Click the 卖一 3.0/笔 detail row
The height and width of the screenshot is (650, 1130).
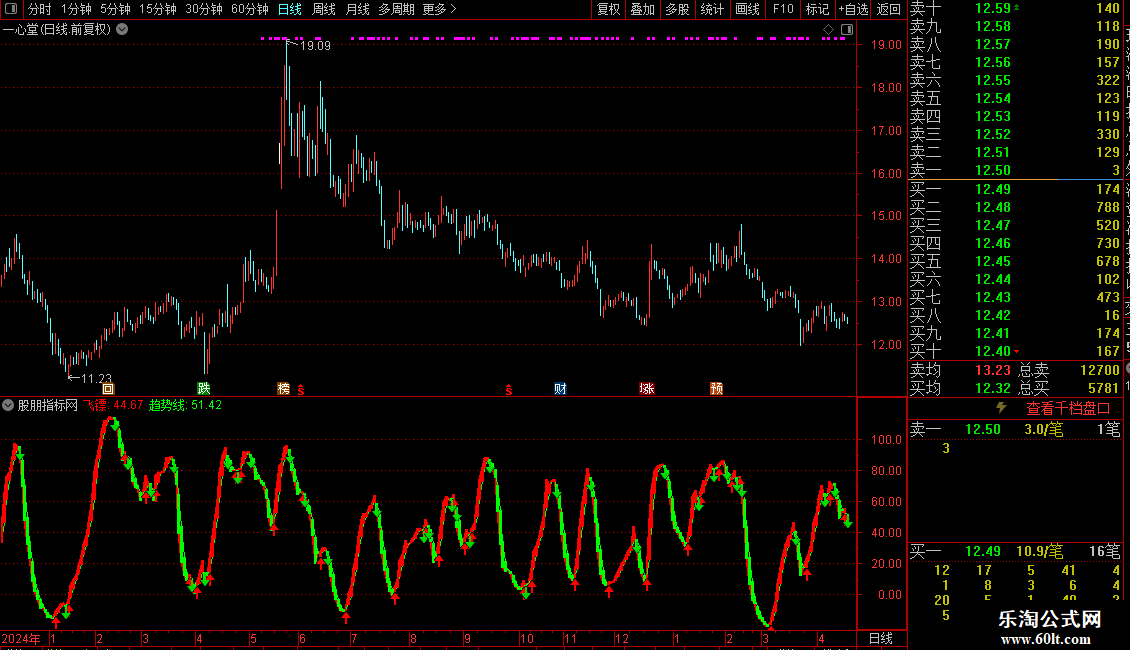tap(1015, 429)
